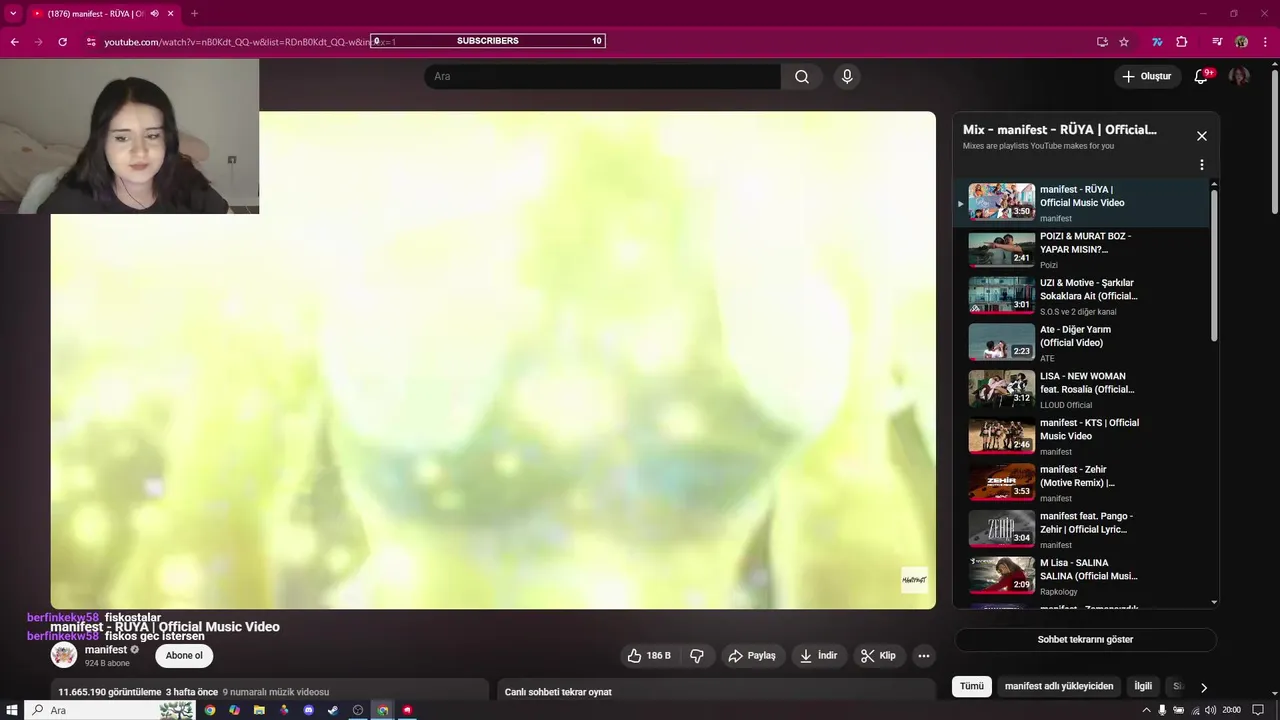Image resolution: width=1280 pixels, height=720 pixels.
Task: Open Steam from the taskbar
Action: [333, 710]
